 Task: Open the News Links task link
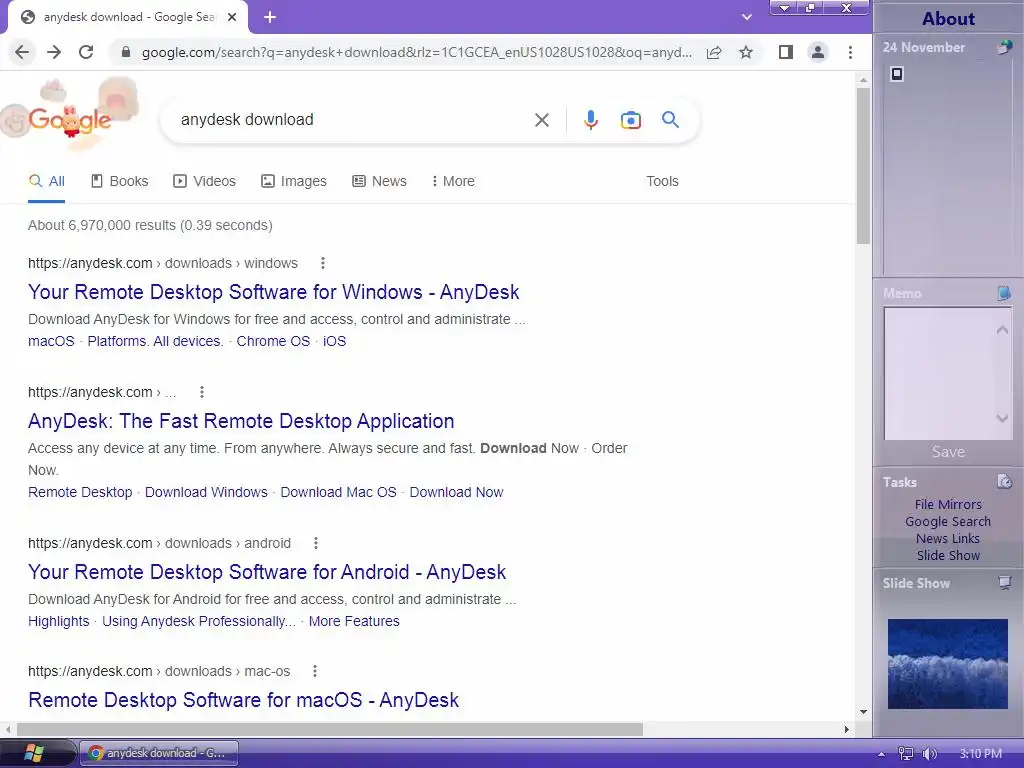[x=948, y=538]
